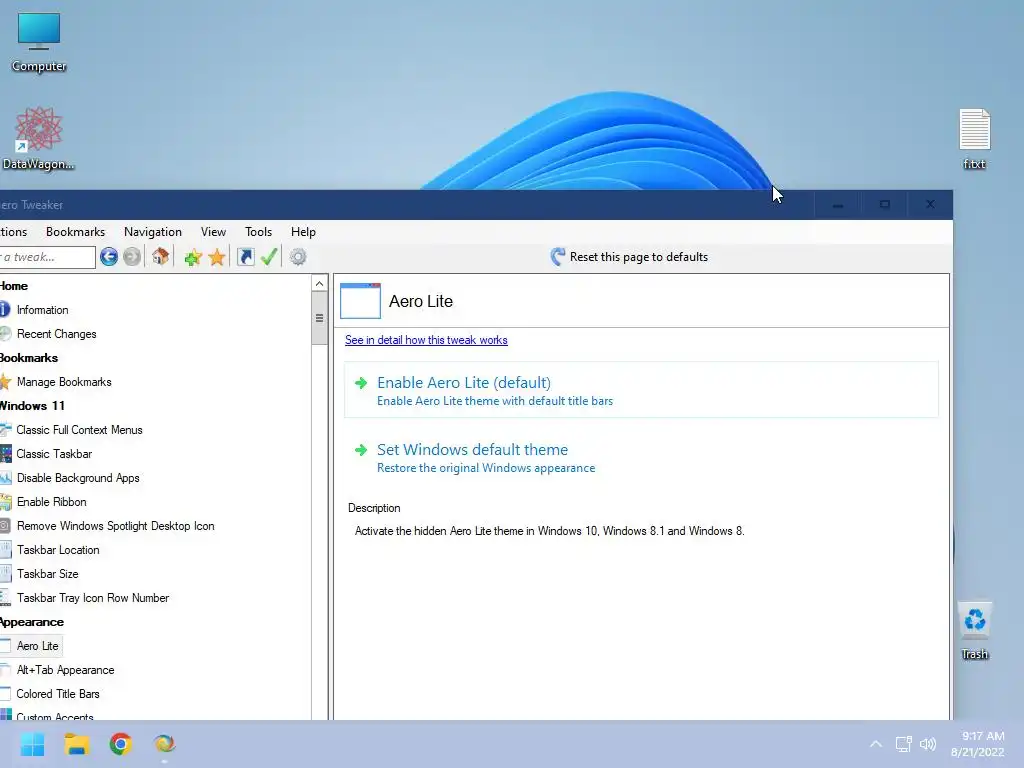Select Manage Bookmarks tree item
This screenshot has height=768, width=1024.
tap(64, 382)
